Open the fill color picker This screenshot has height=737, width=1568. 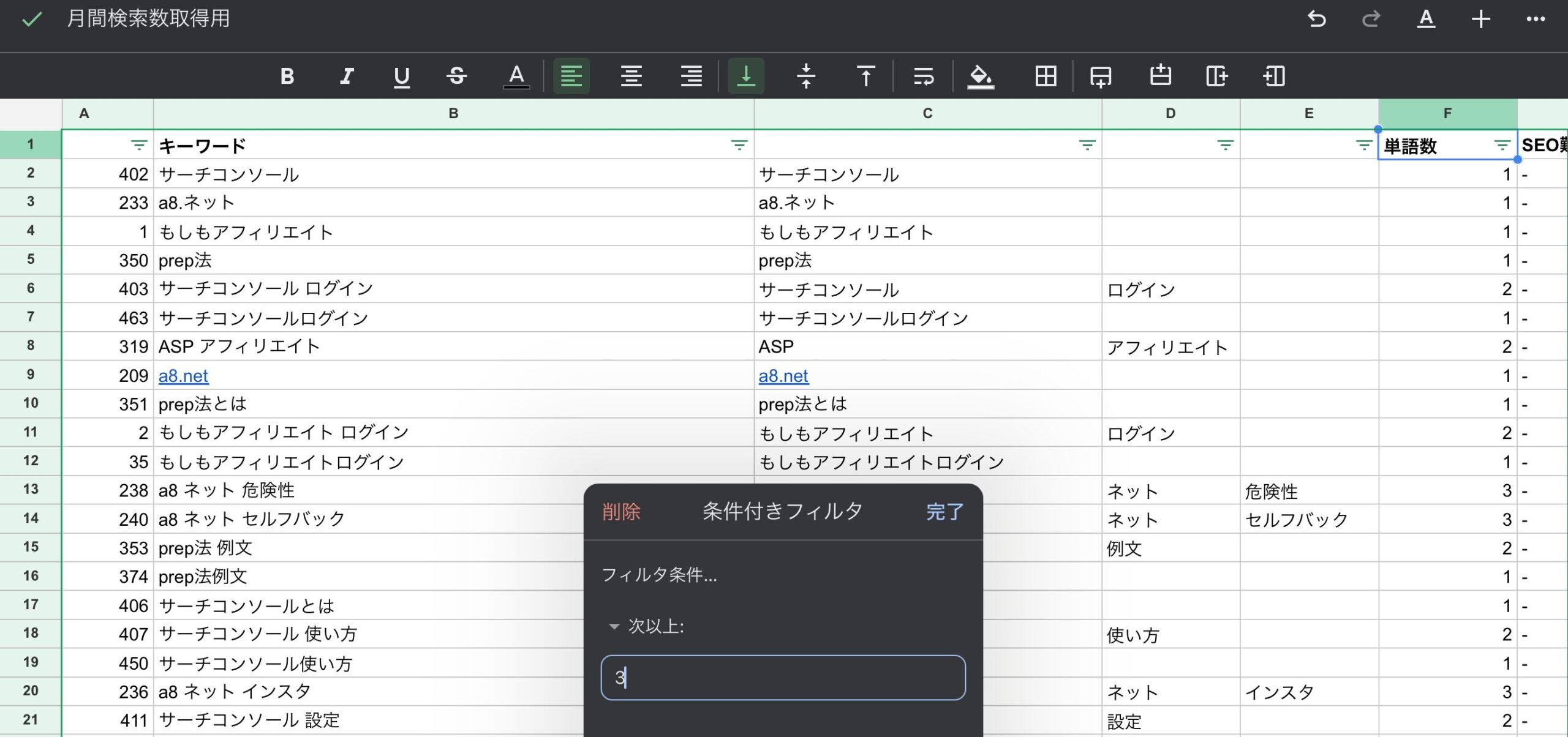981,76
